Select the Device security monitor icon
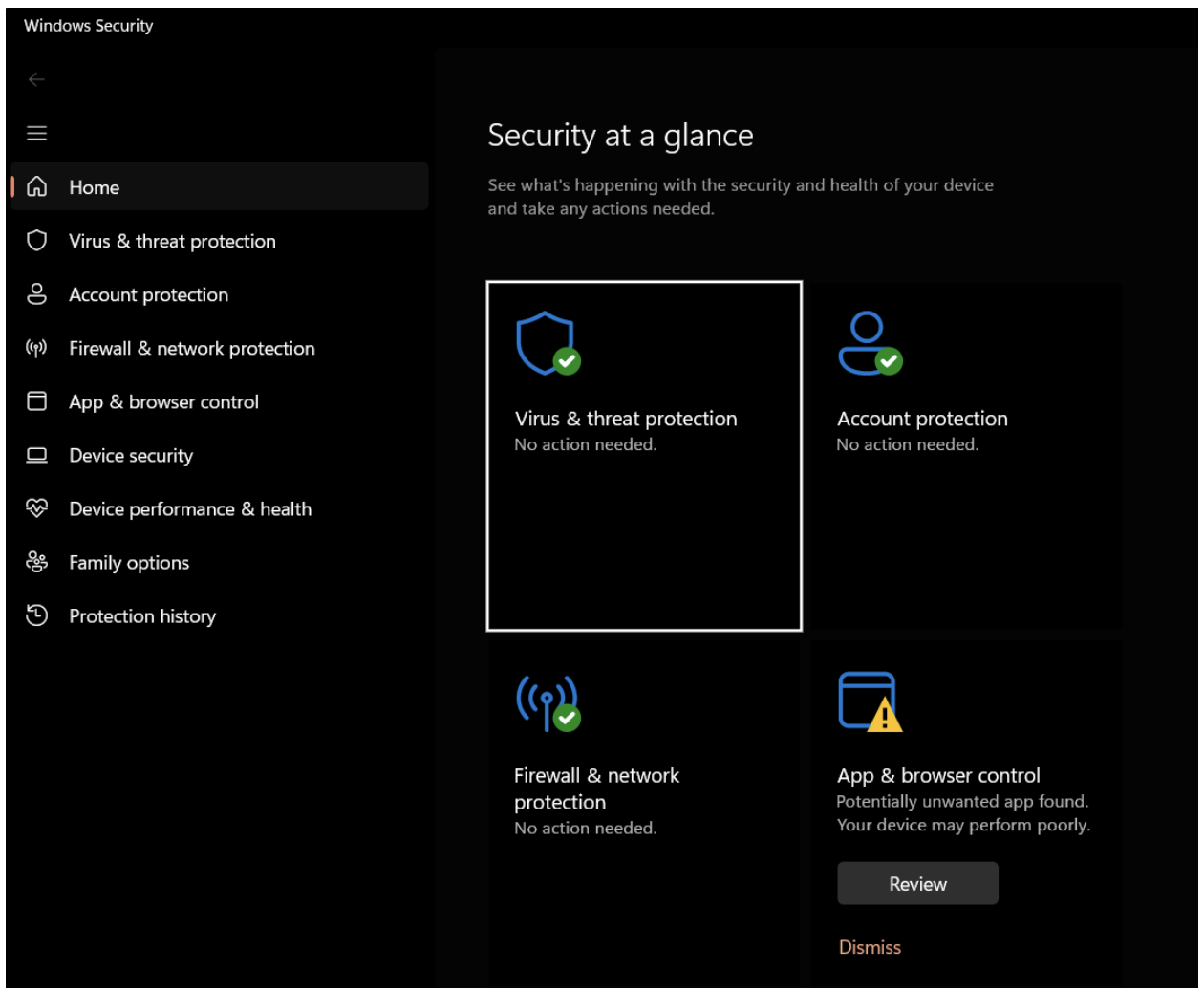Image resolution: width=1204 pixels, height=992 pixels. click(38, 455)
